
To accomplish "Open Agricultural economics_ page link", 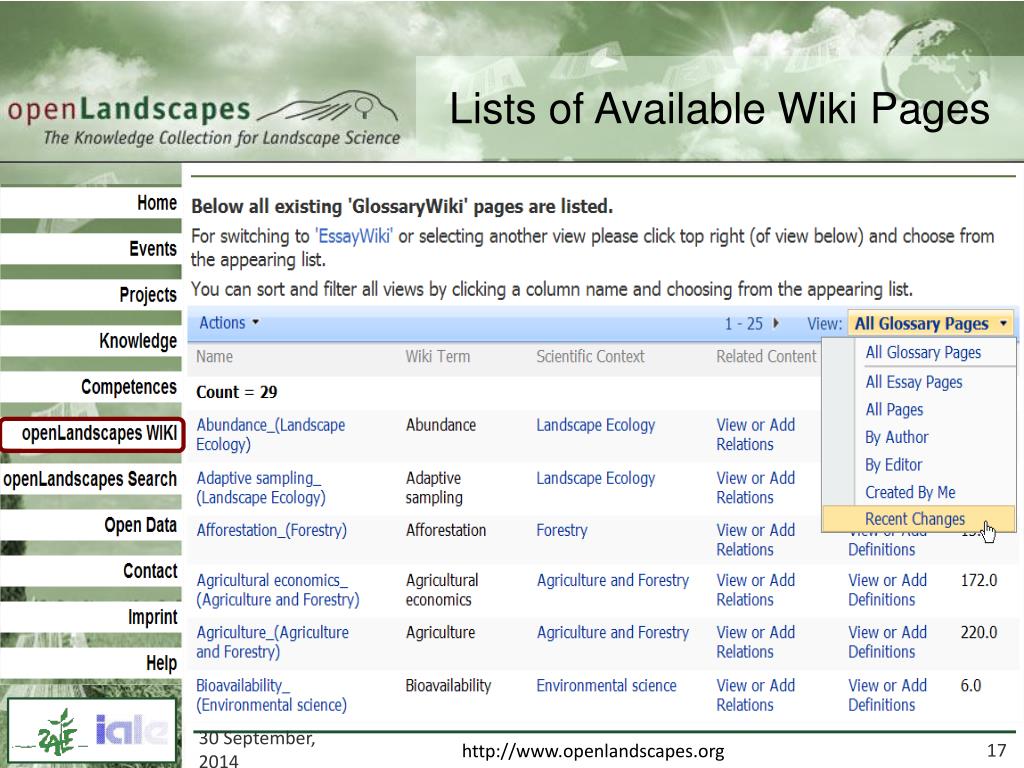I will (x=278, y=590).
